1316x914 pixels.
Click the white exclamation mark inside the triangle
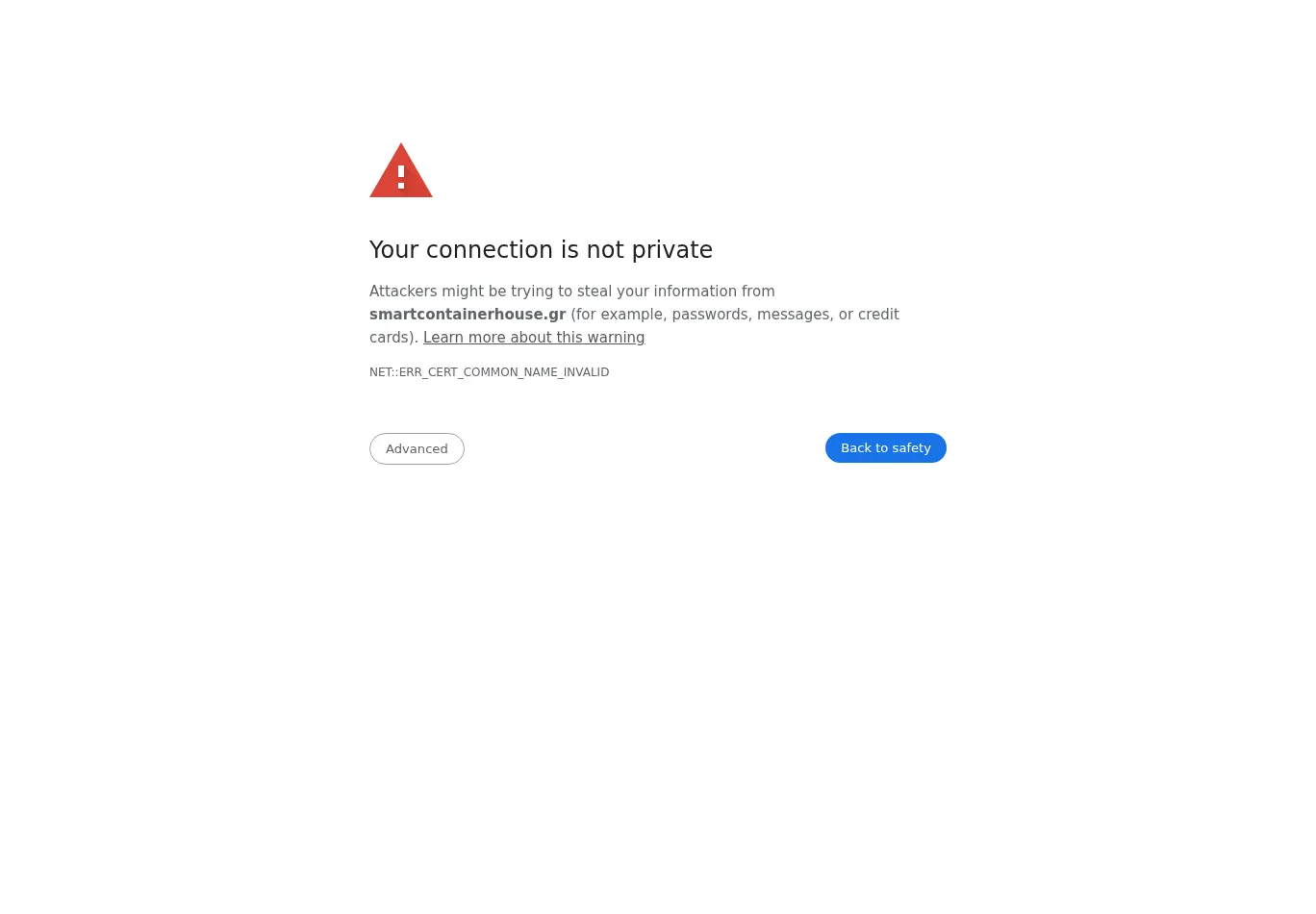(x=401, y=176)
